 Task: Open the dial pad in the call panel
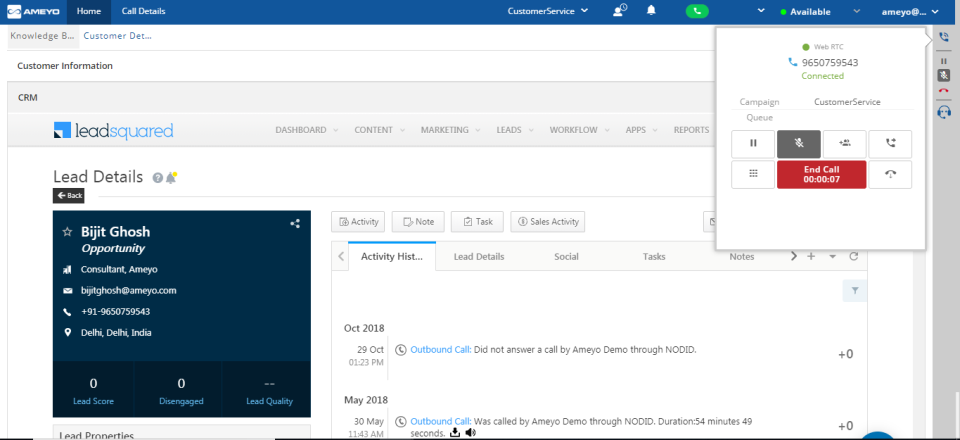pos(753,174)
